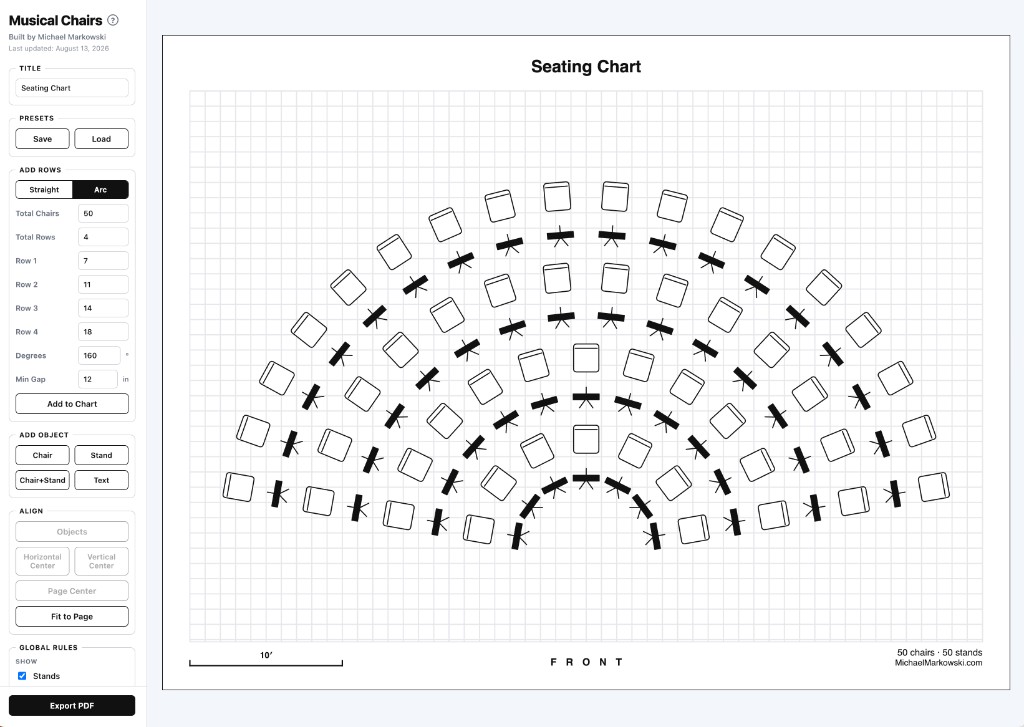Select the center music stand in the front arc
The image size is (1024, 727).
coord(586,479)
